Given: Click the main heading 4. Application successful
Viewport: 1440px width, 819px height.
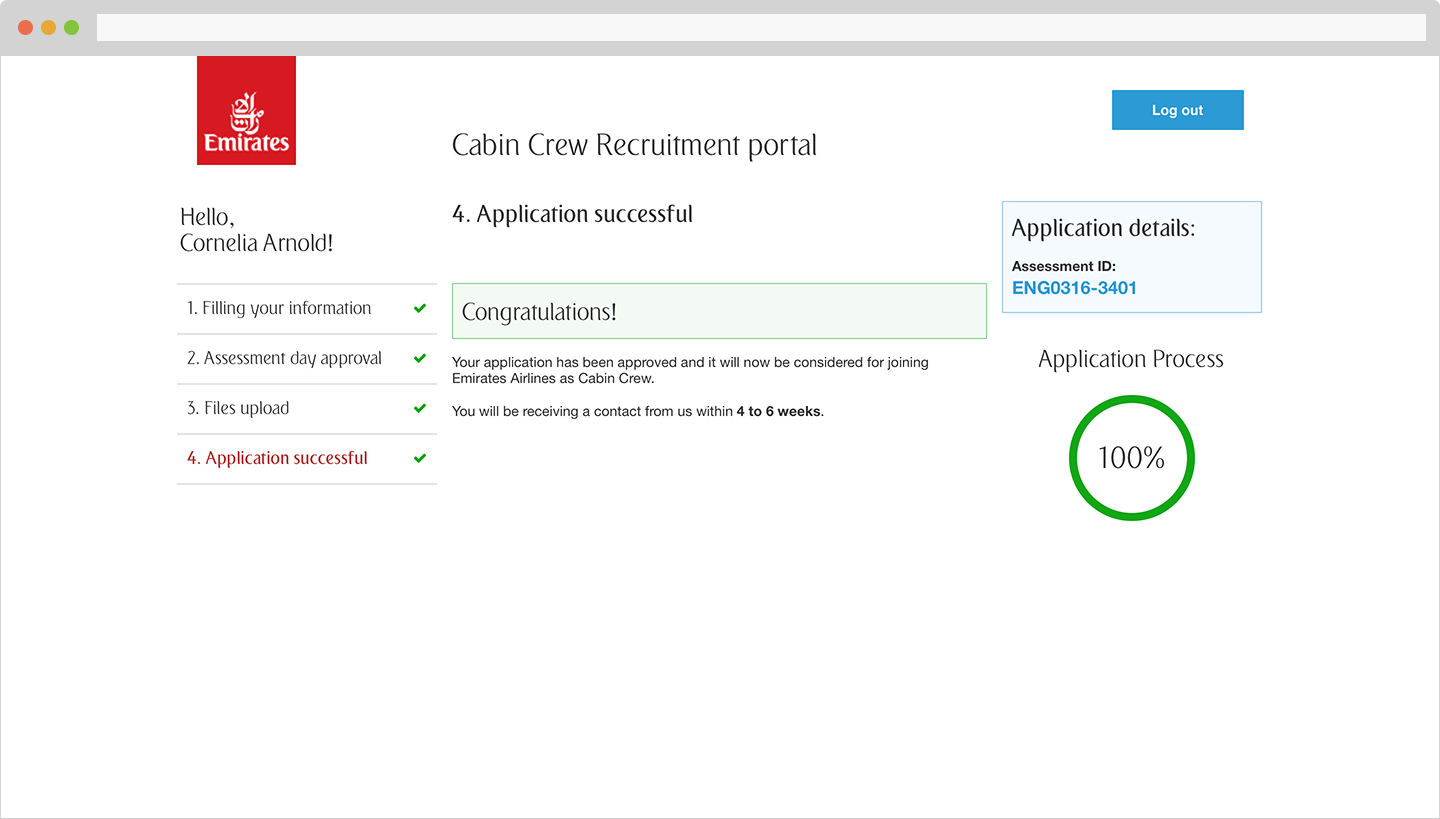Looking at the screenshot, I should coord(572,214).
